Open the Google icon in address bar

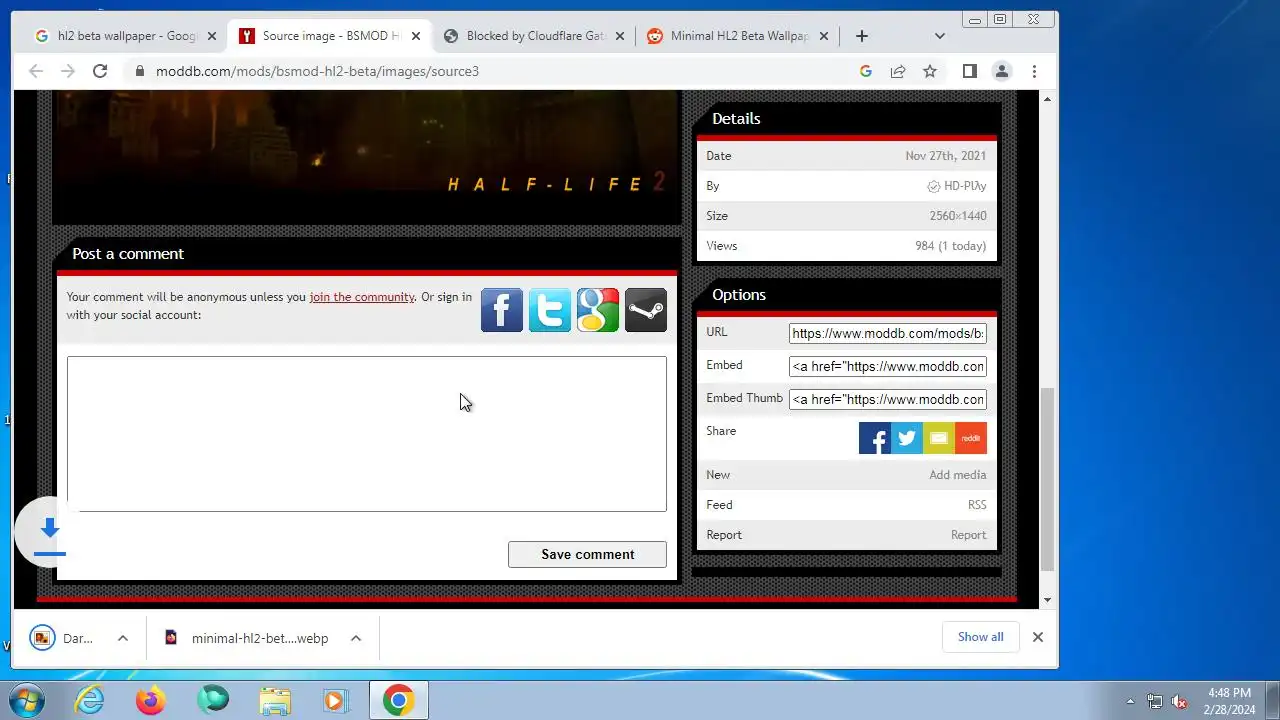[x=866, y=71]
